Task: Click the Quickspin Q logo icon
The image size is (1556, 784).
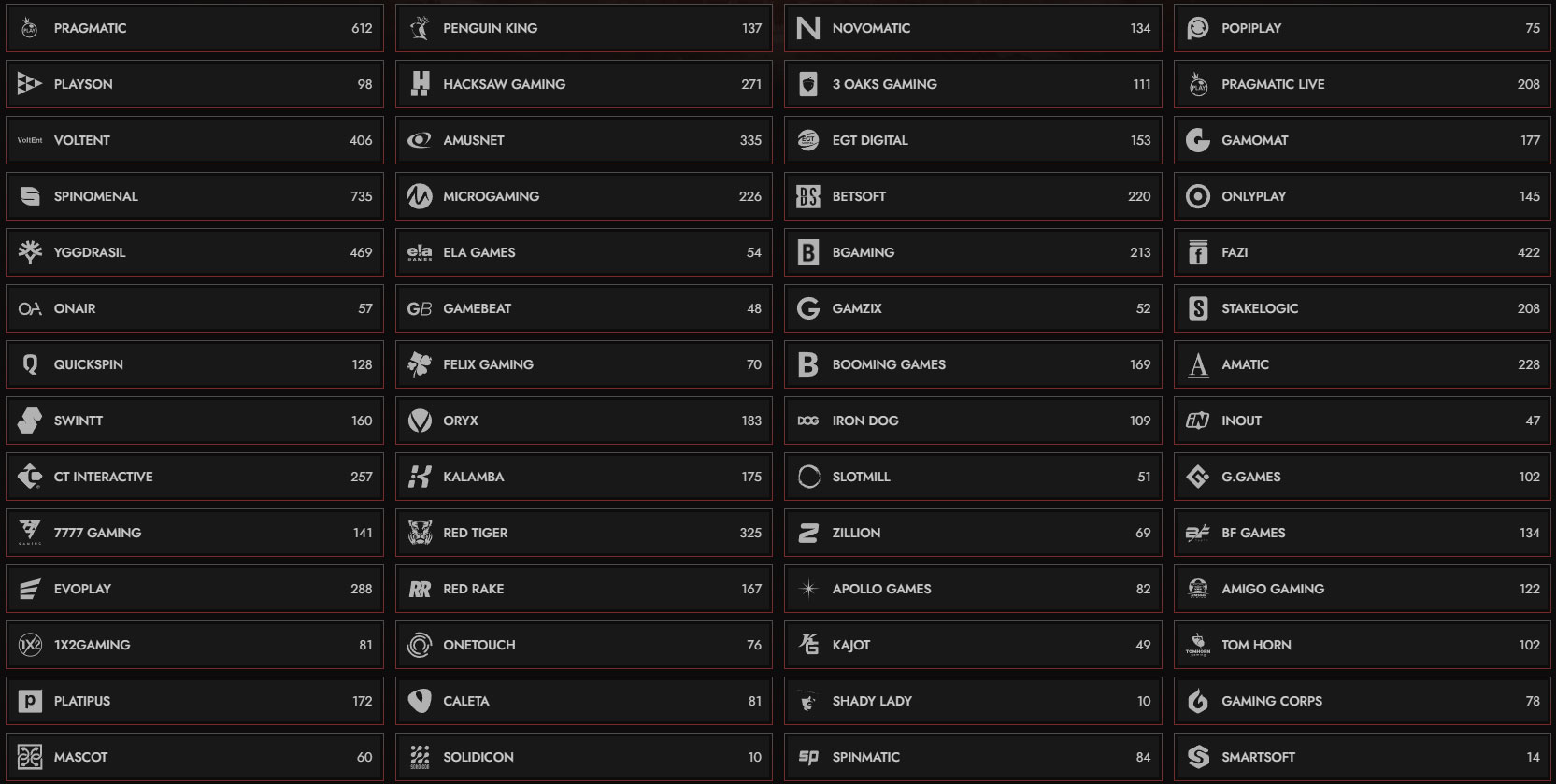Action: tap(30, 364)
